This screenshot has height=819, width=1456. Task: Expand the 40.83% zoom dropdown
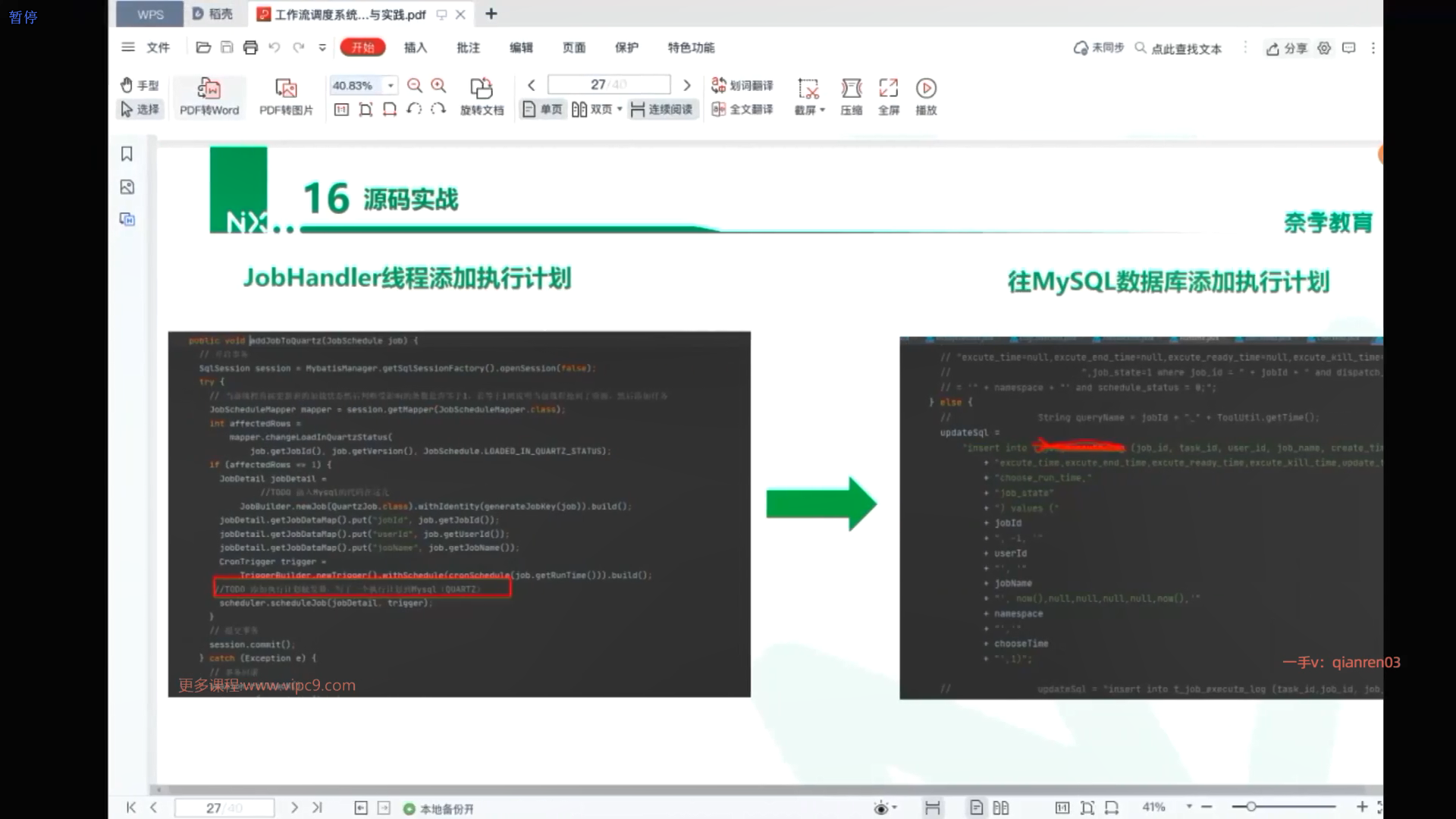click(x=391, y=86)
